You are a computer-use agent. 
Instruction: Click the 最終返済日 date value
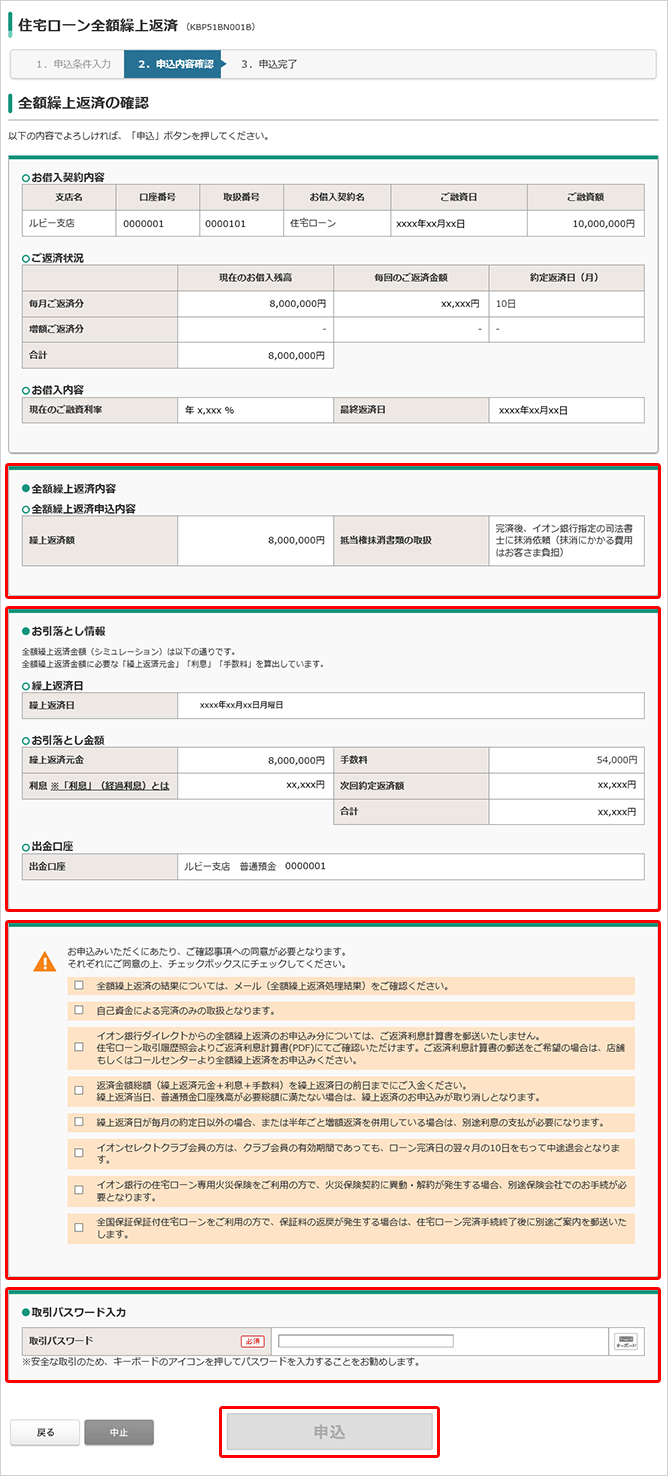tap(534, 410)
